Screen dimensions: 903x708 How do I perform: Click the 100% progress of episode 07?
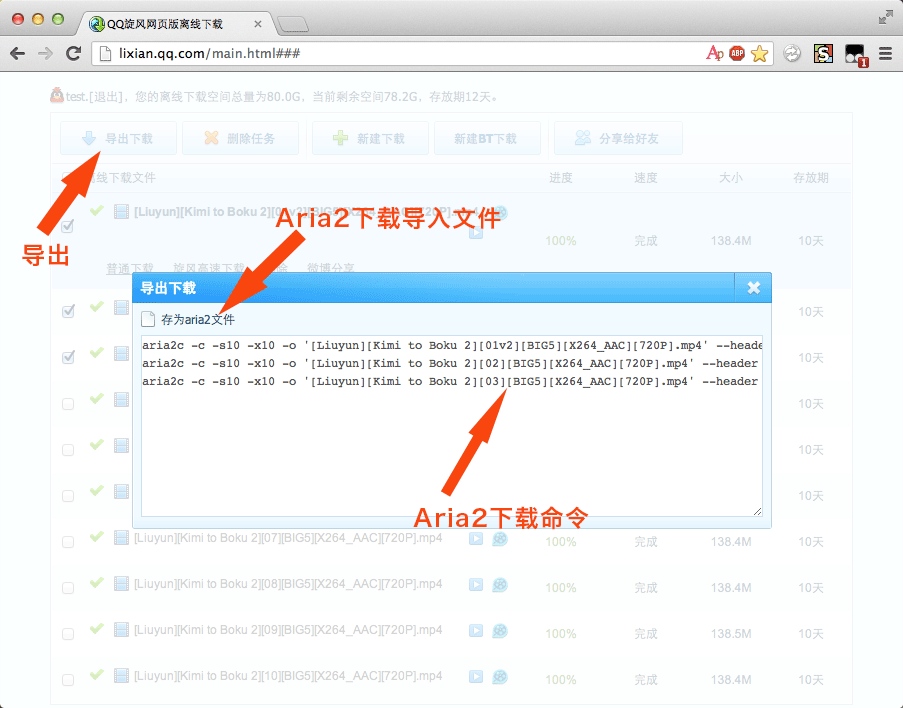(561, 542)
